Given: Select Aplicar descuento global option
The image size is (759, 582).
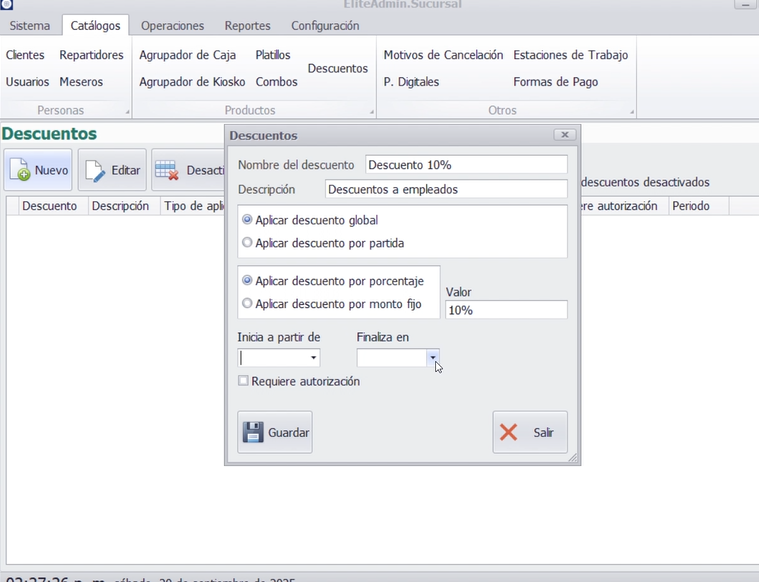Looking at the screenshot, I should point(247,220).
